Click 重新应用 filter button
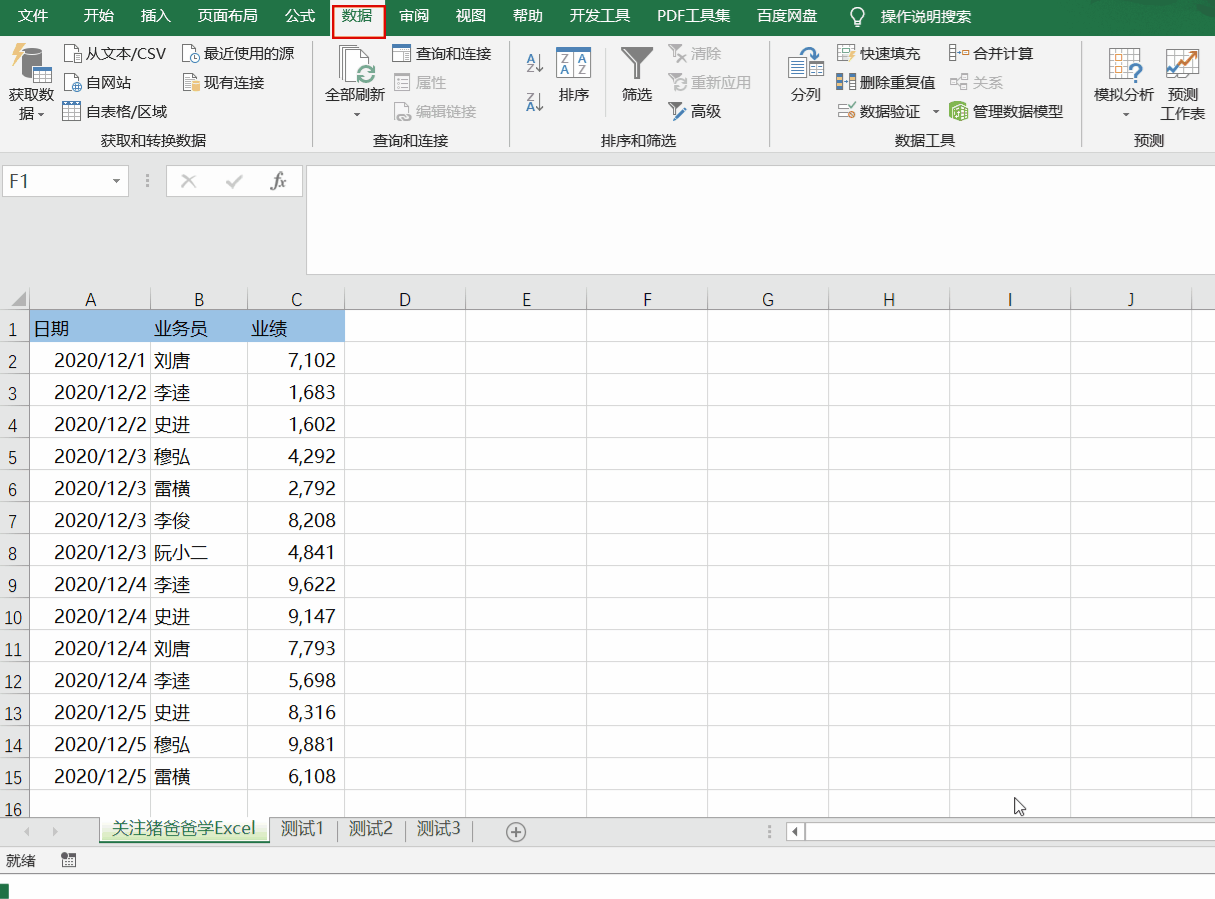This screenshot has height=899, width=1215. tap(709, 82)
